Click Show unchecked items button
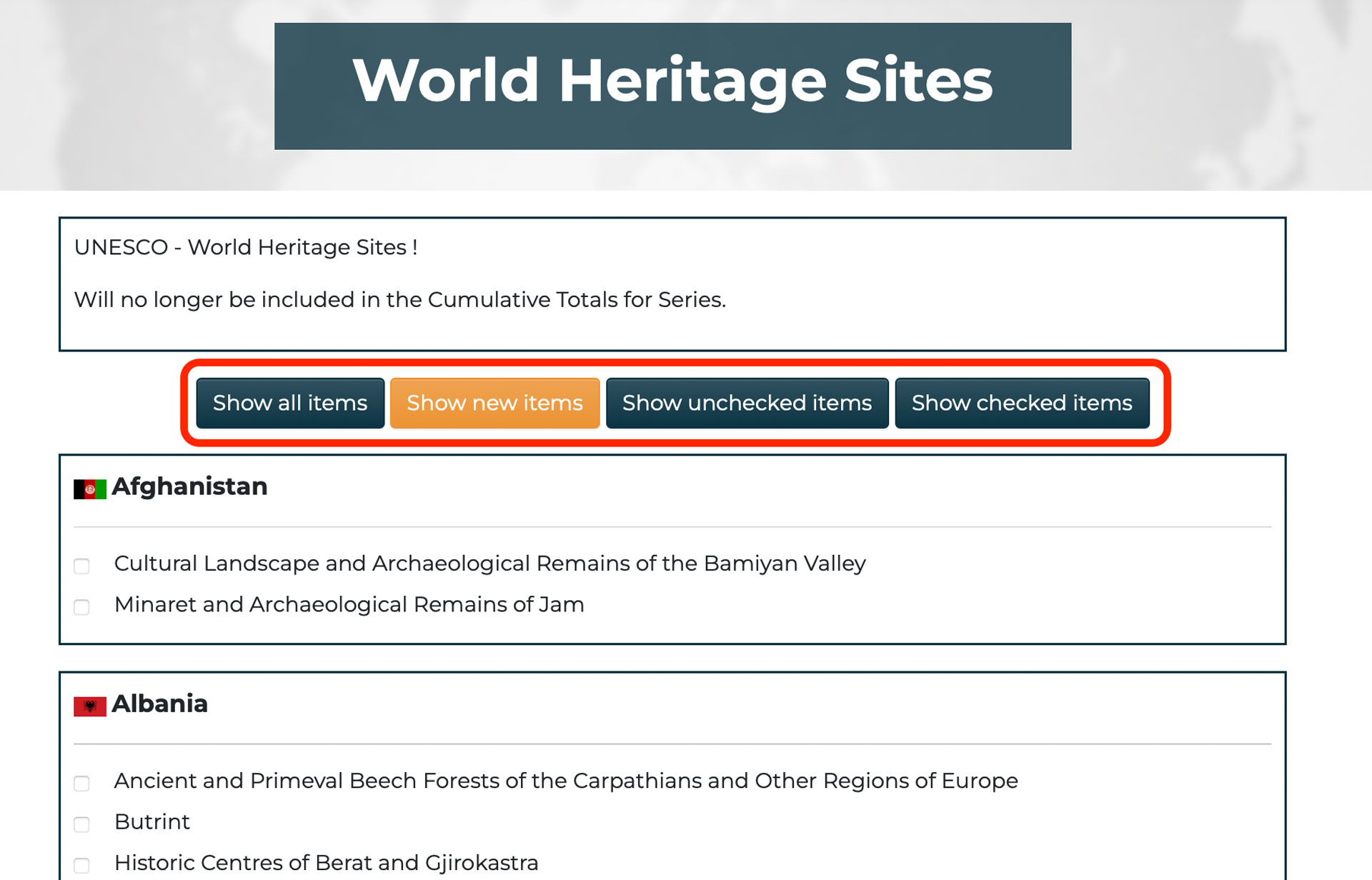Viewport: 1372px width, 880px height. [747, 403]
